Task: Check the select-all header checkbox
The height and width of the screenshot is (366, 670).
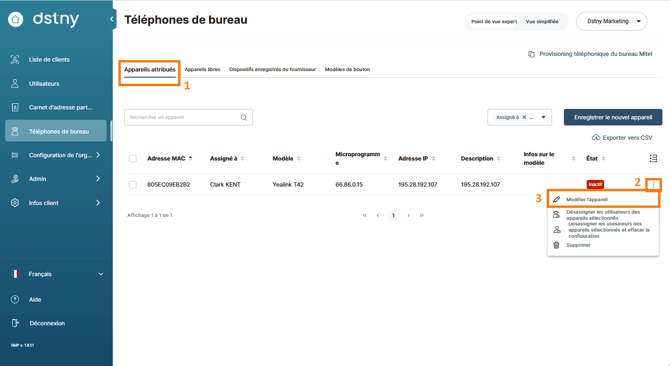Action: [x=133, y=158]
